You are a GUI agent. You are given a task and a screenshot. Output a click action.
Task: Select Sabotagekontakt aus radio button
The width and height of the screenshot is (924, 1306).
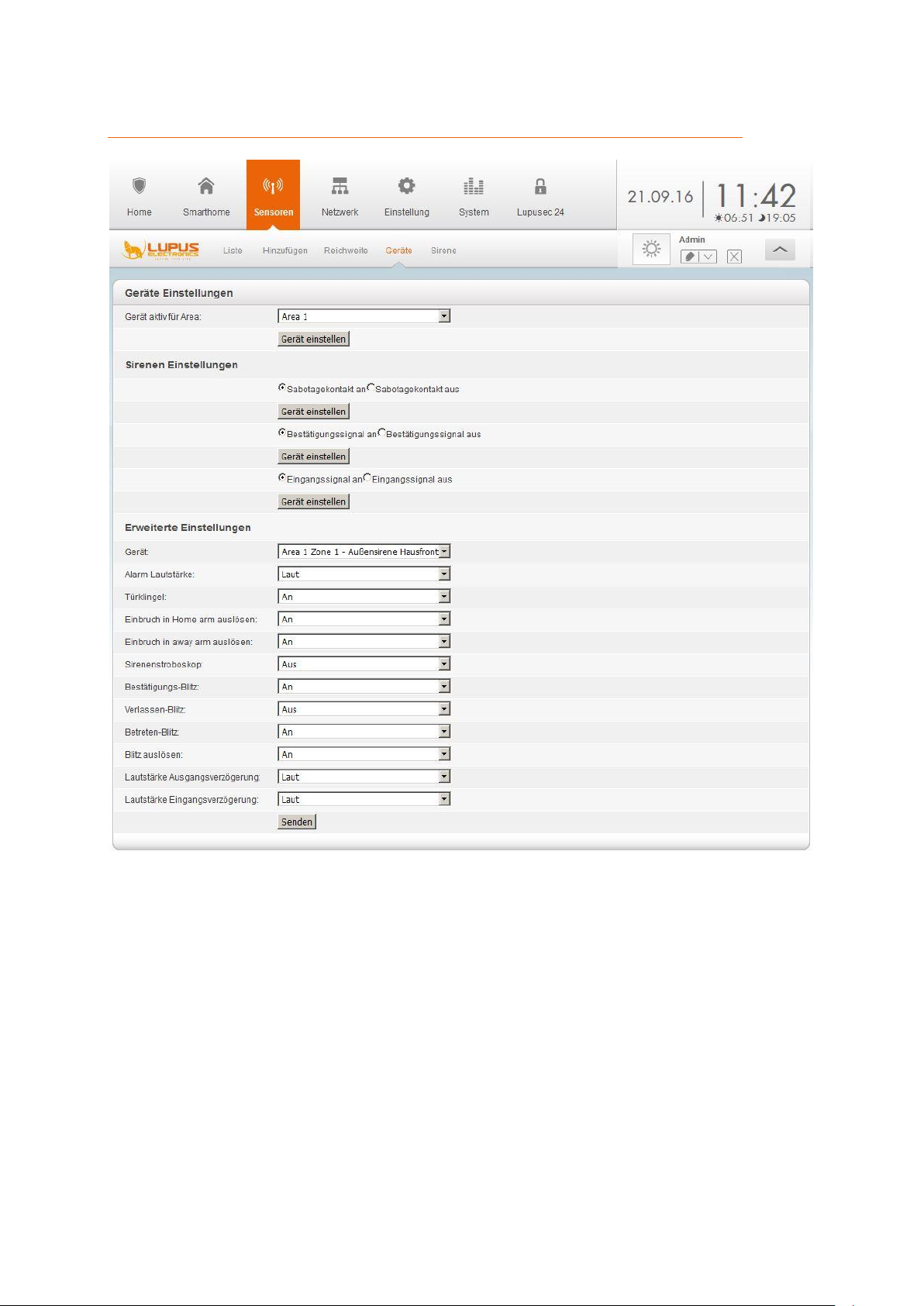371,388
